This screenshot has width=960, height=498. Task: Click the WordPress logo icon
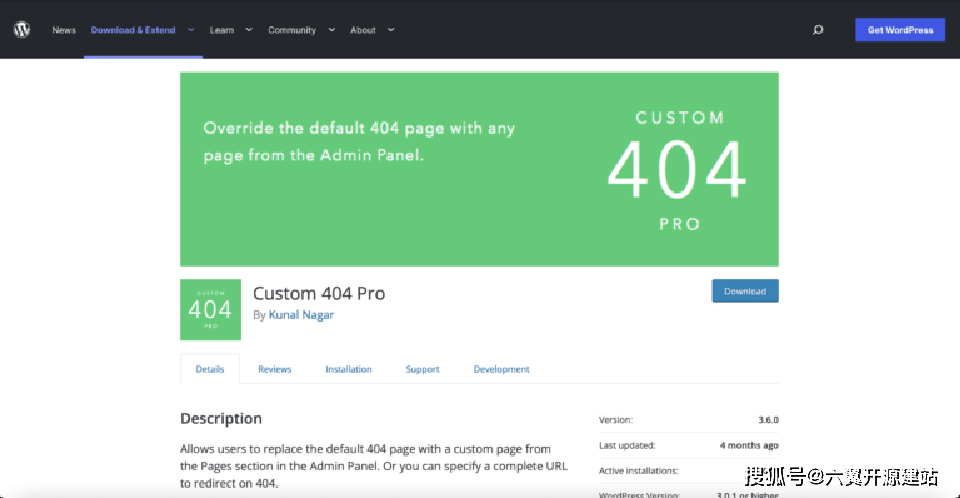(22, 29)
